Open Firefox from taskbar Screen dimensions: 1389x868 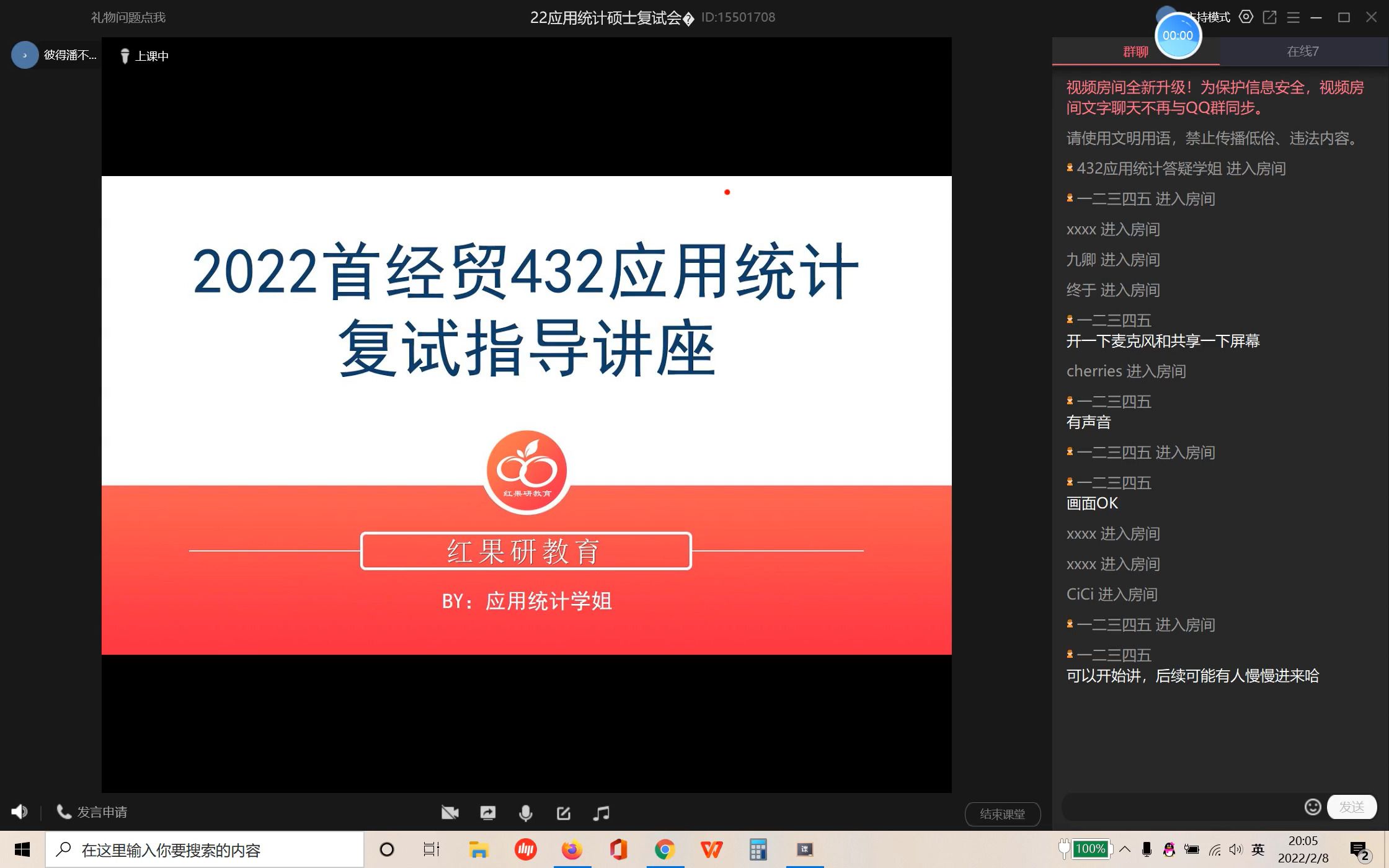click(x=572, y=849)
